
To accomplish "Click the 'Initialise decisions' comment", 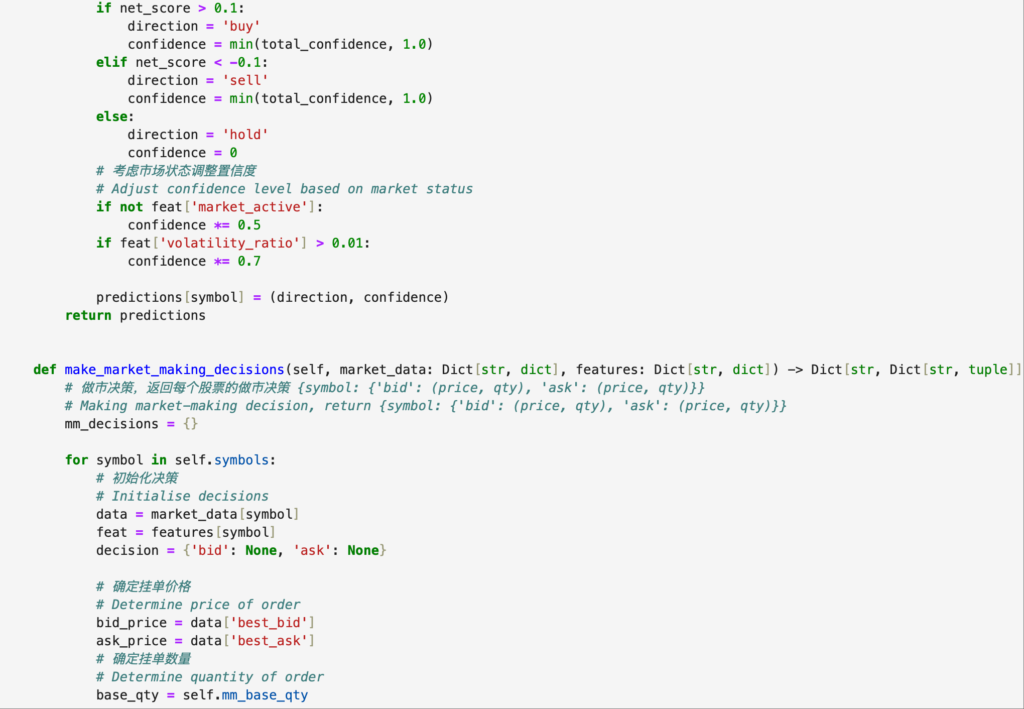I will tap(190, 495).
